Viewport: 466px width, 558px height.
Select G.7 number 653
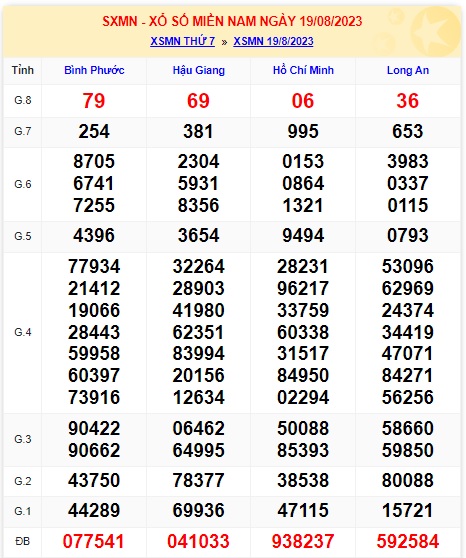pos(408,131)
